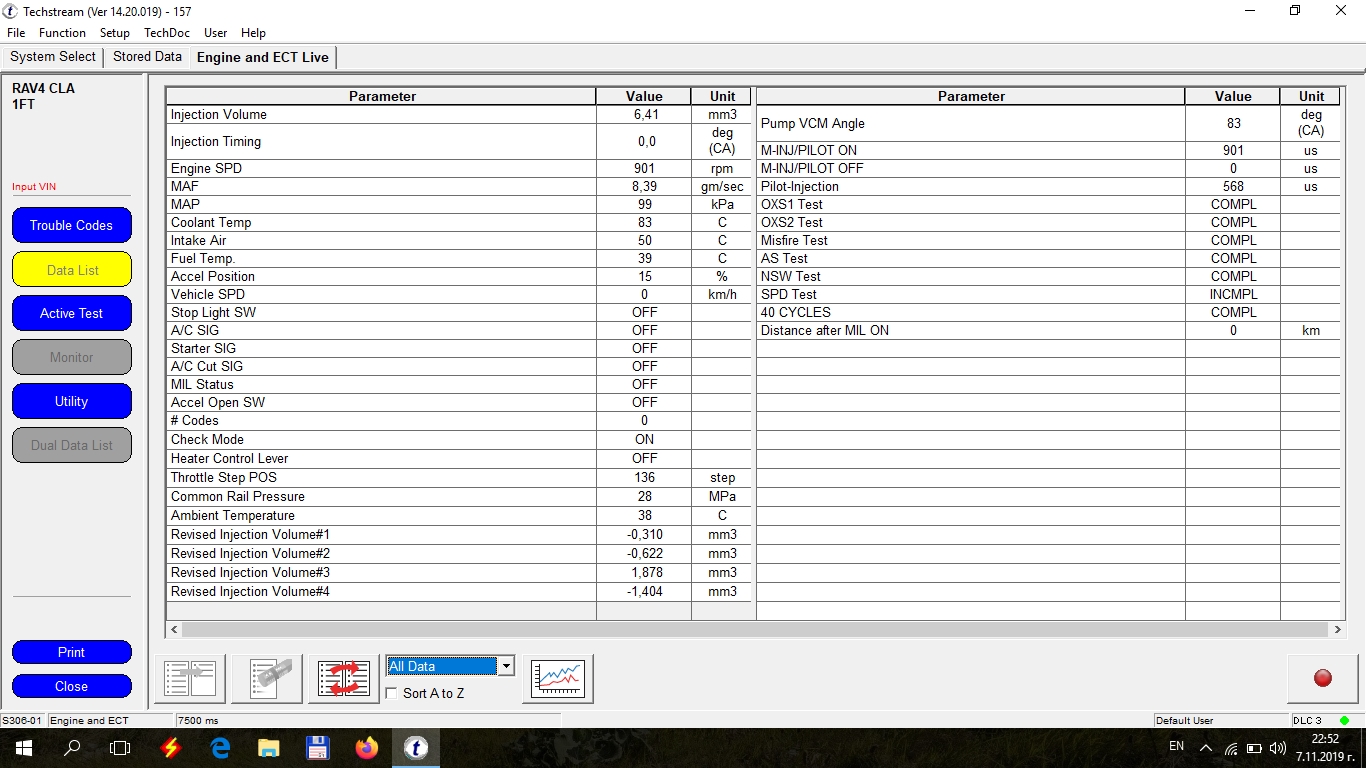Select the Check Mode row
The height and width of the screenshot is (768, 1366).
[x=459, y=439]
